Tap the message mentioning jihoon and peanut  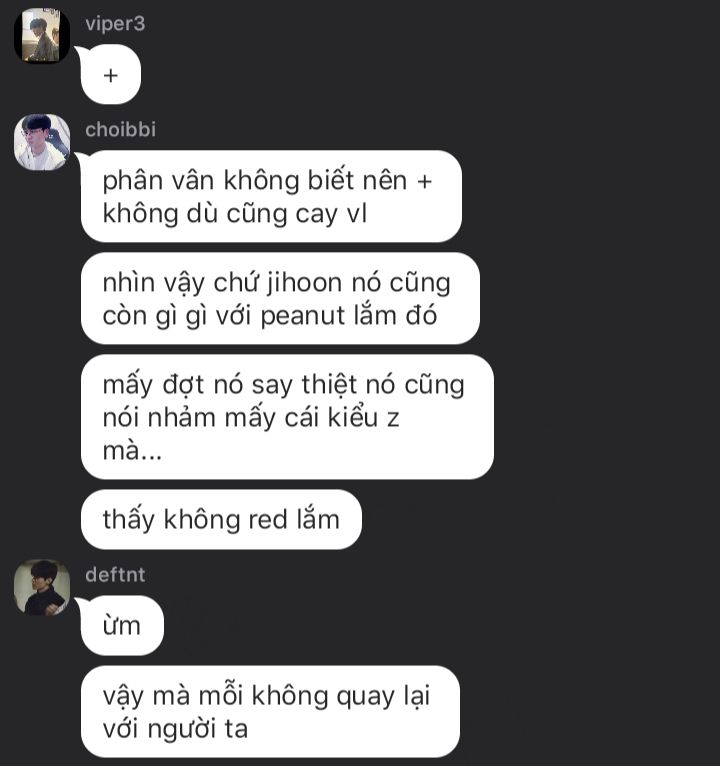tap(280, 298)
